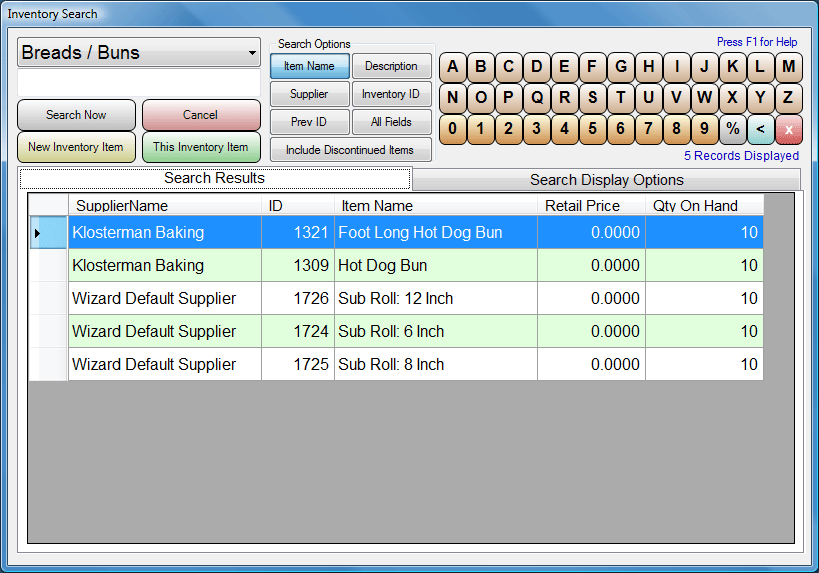Screen dimensions: 819x573
Task: Toggle the Supplier search option
Action: [x=309, y=94]
